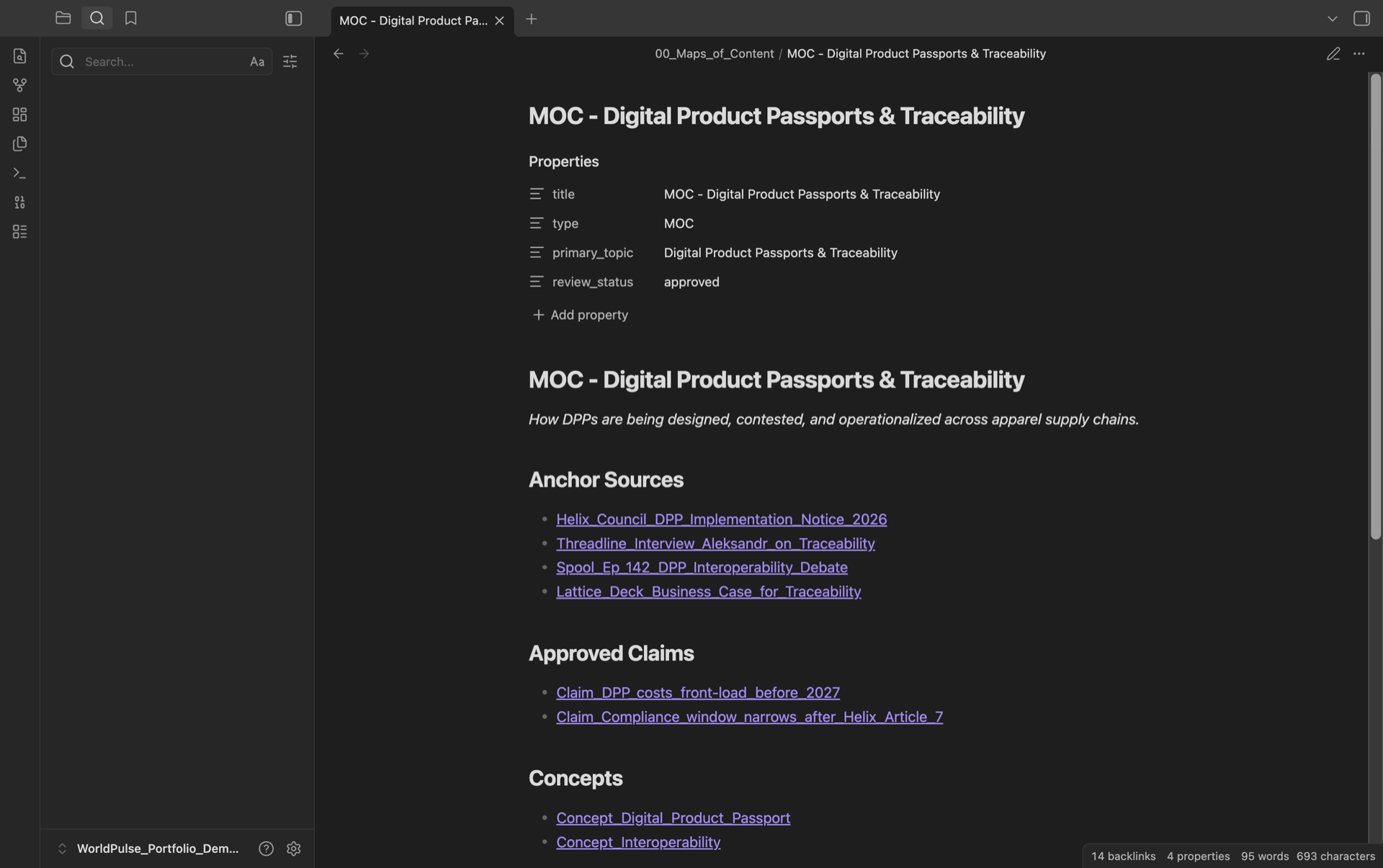Viewport: 1383px width, 868px height.
Task: Open canvas grid icon in ribbon
Action: click(x=19, y=115)
